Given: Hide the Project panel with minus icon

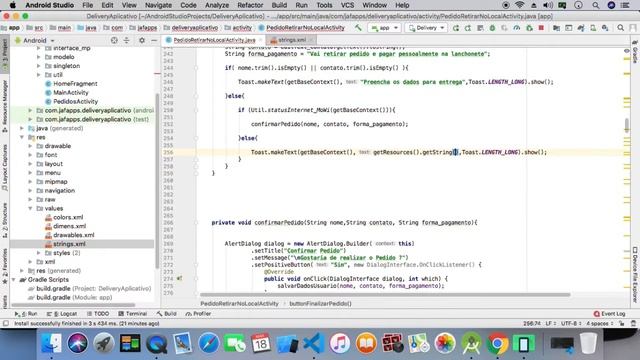Looking at the screenshot, I should click(154, 40).
